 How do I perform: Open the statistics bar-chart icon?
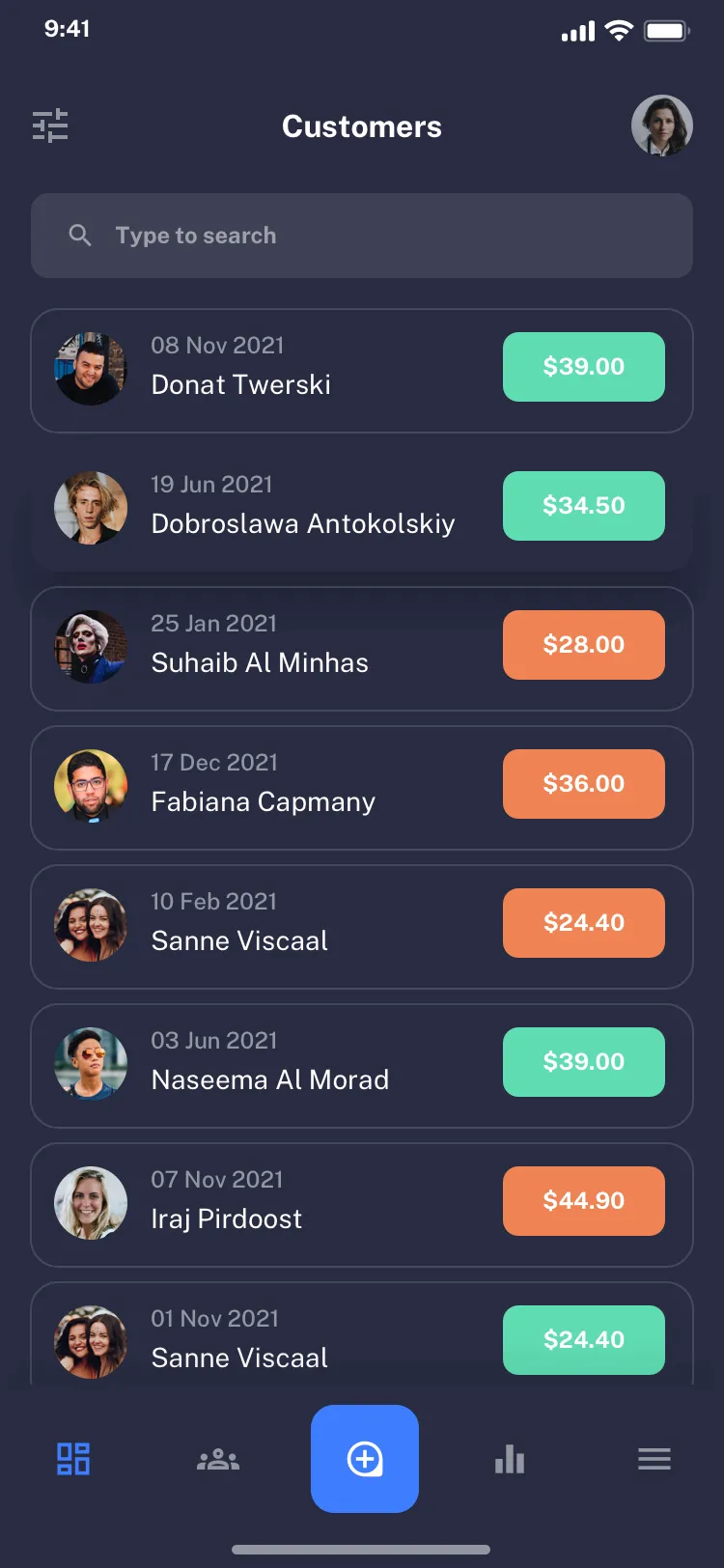(509, 1459)
